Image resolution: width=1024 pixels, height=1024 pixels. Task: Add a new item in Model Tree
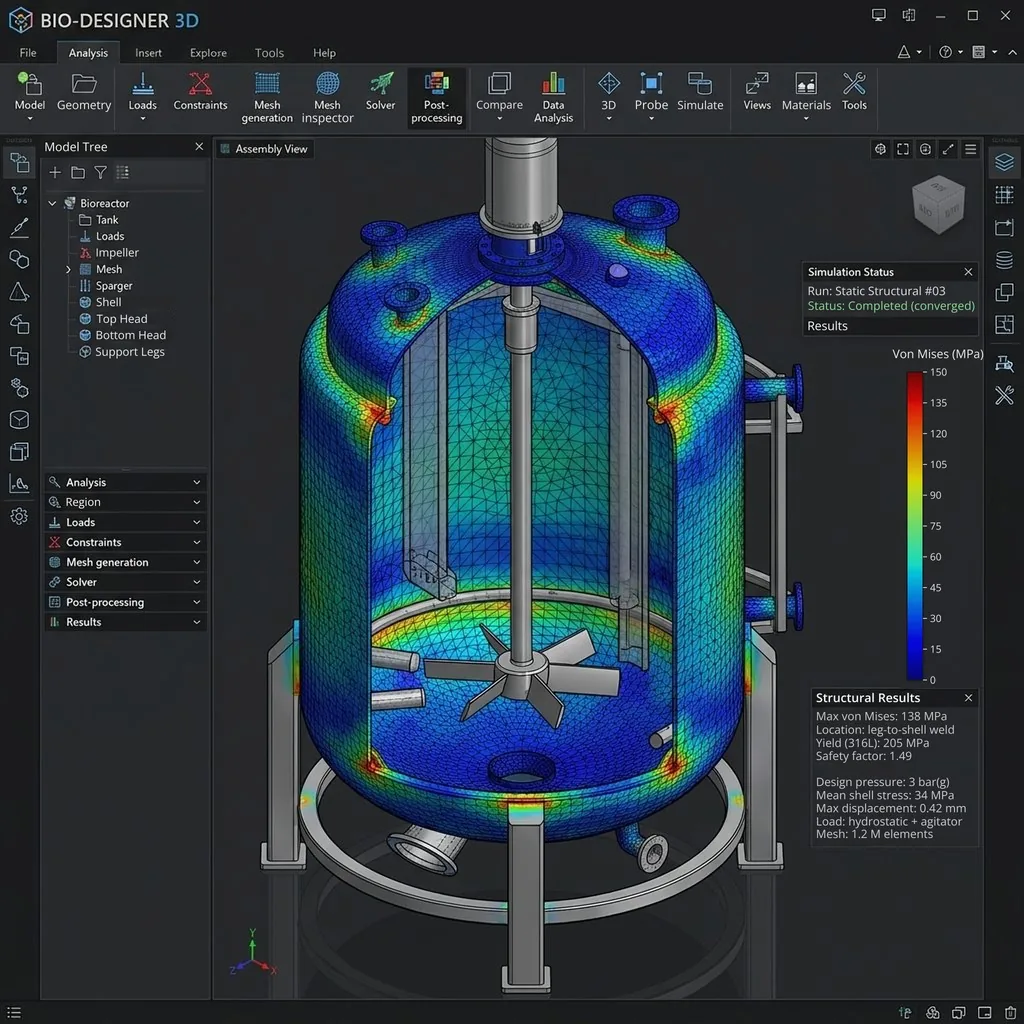pyautogui.click(x=56, y=172)
